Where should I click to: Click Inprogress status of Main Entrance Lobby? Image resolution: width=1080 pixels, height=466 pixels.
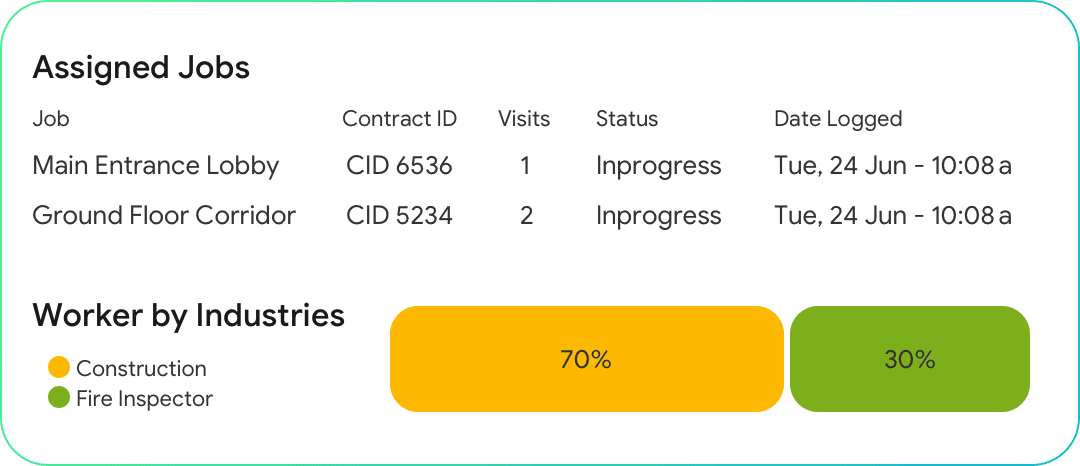658,166
